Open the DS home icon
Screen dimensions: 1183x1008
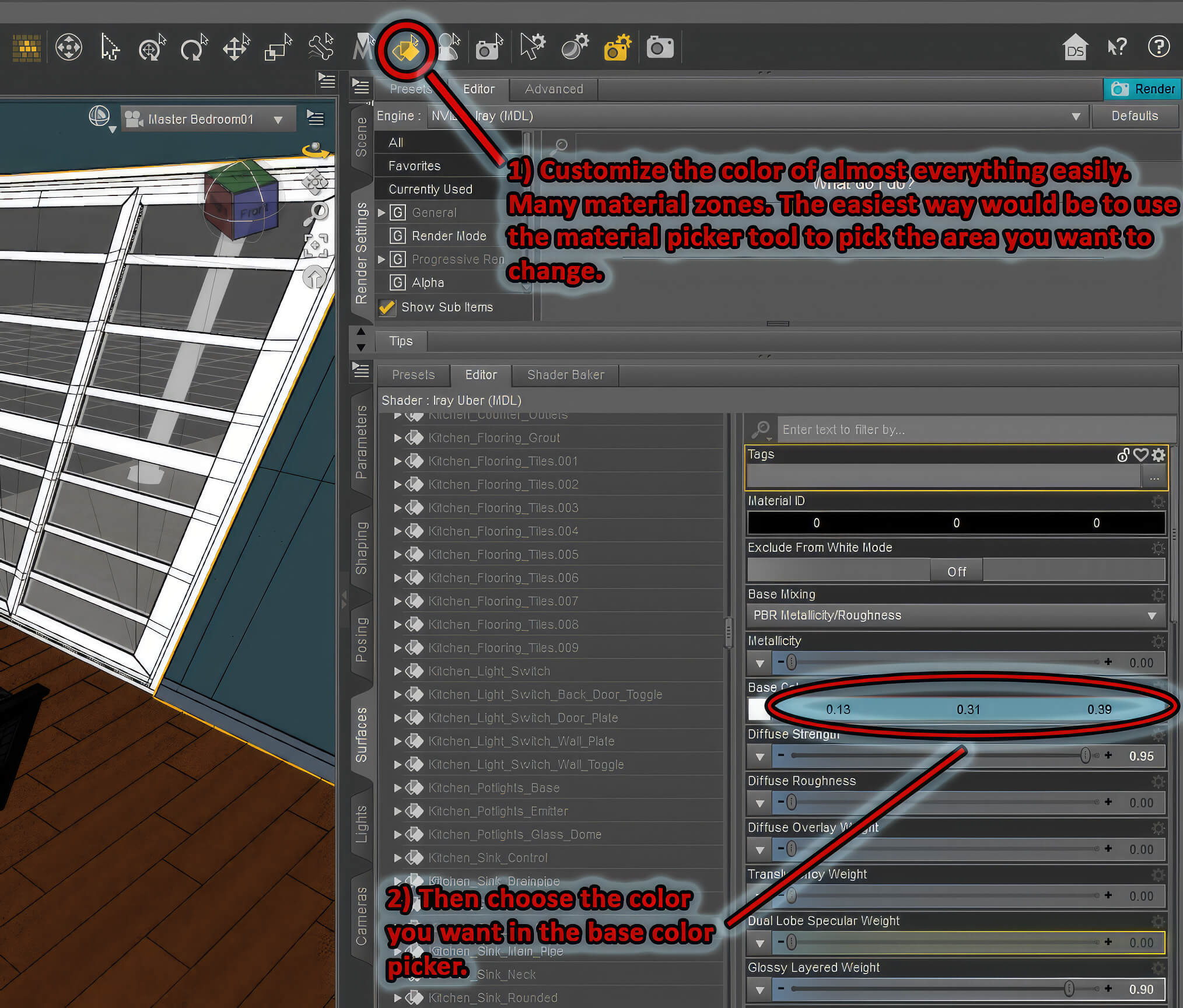(1074, 47)
